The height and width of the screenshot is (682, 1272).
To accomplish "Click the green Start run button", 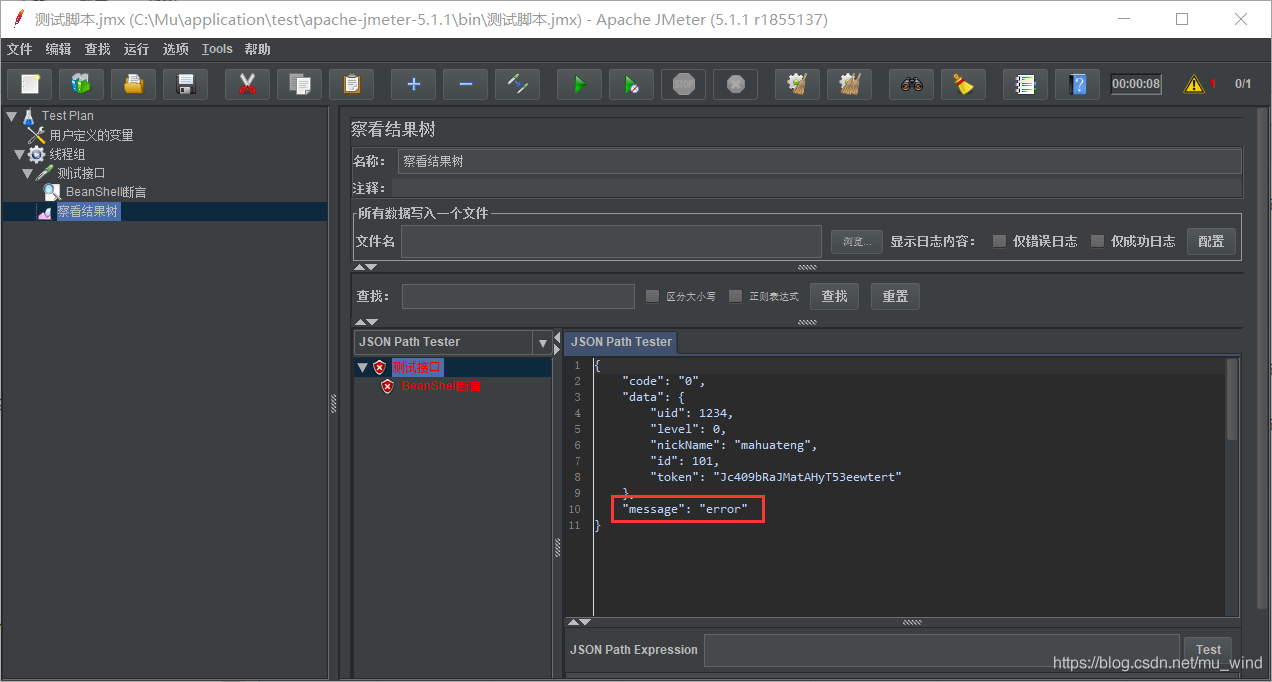I will pyautogui.click(x=579, y=85).
